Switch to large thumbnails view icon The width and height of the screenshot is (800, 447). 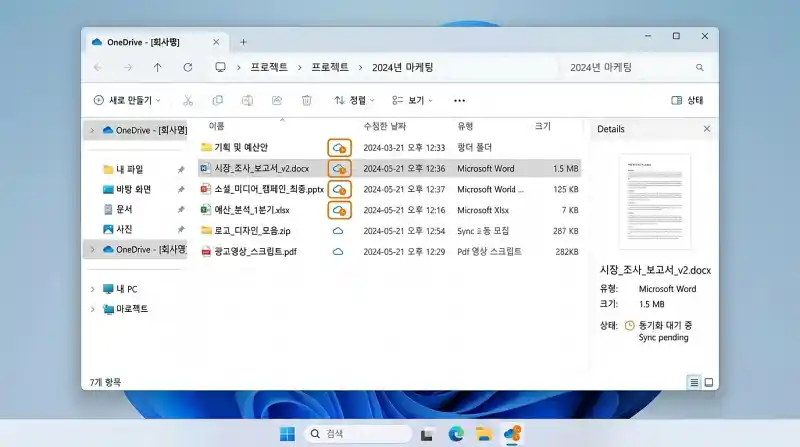pos(709,382)
